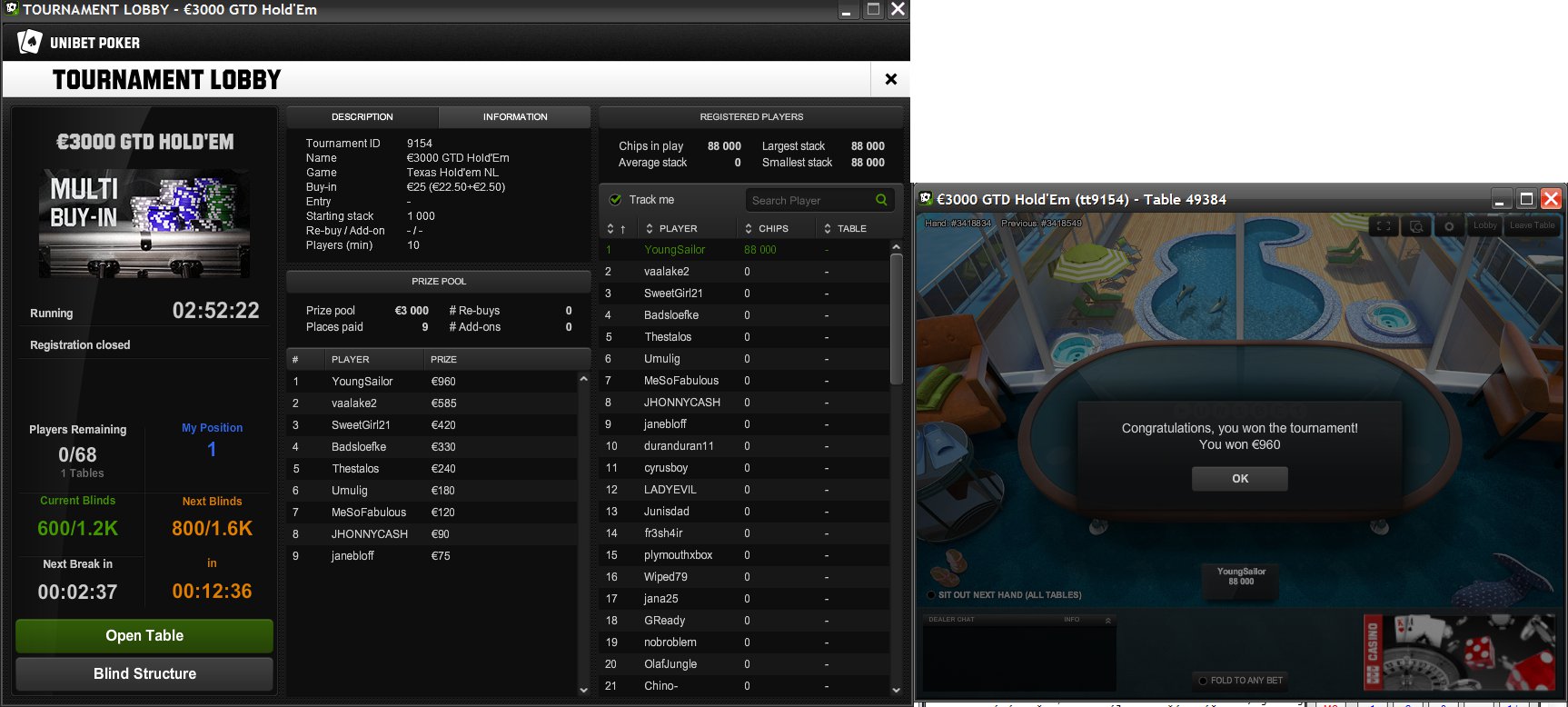Select GReady in registered players list
This screenshot has height=707, width=1568.
(745, 621)
